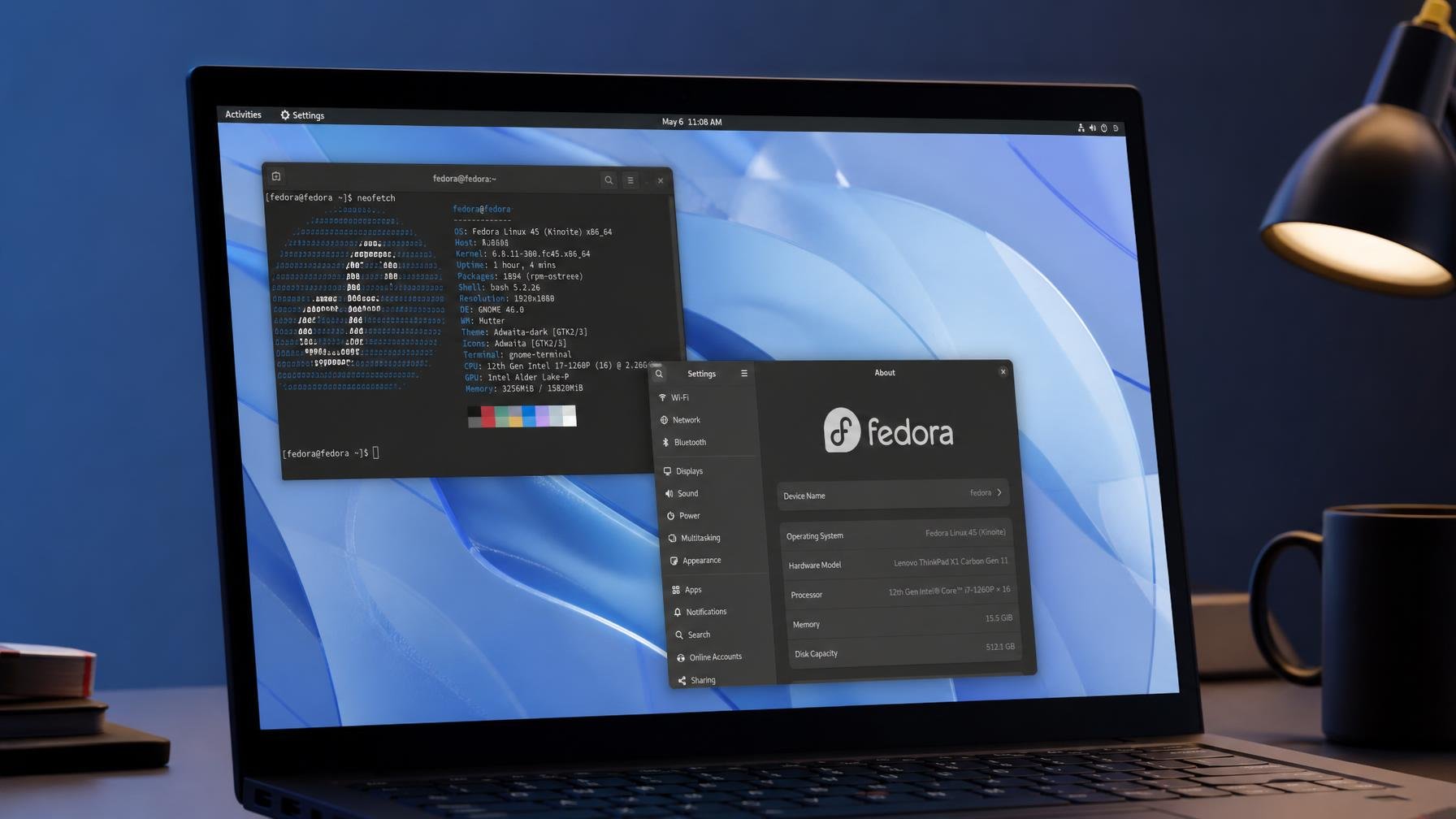Click the Fedora logo in the About panel
The width and height of the screenshot is (1456, 819).
coord(888,431)
